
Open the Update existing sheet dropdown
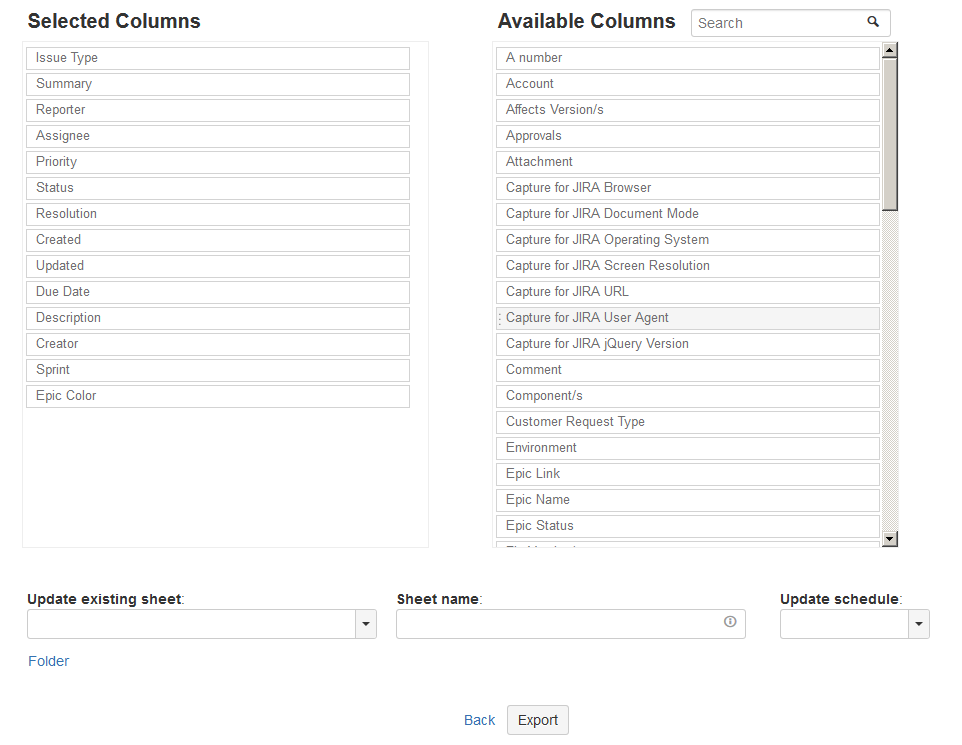click(366, 624)
